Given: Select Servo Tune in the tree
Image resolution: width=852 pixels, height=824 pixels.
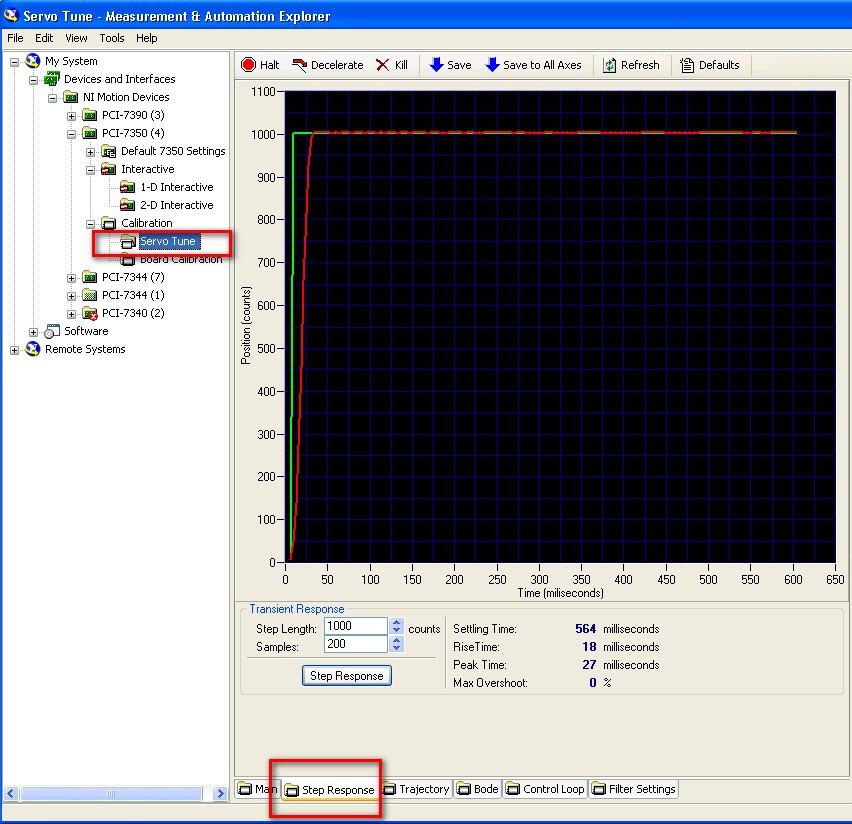Looking at the screenshot, I should (168, 241).
